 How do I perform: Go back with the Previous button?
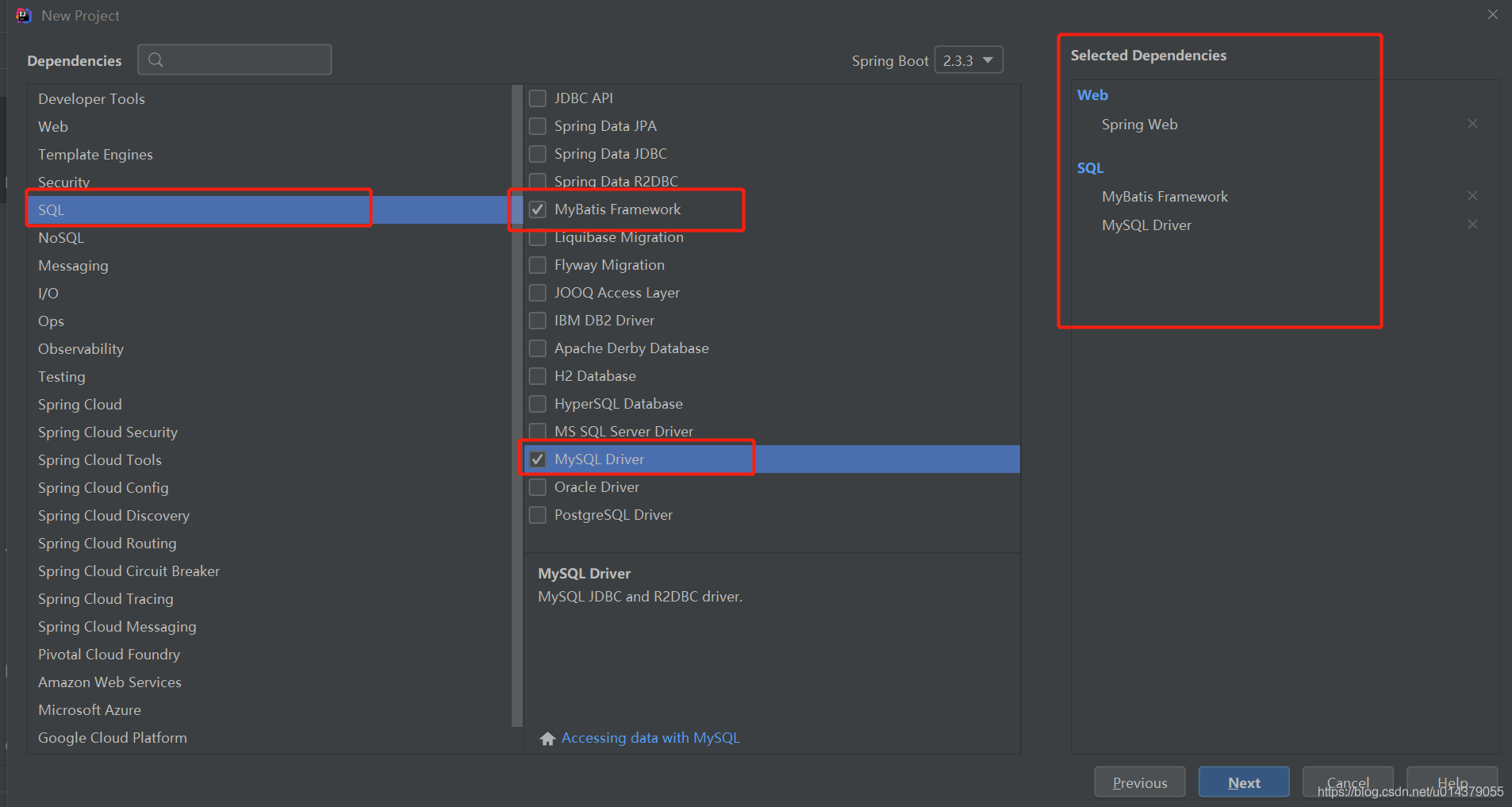pyautogui.click(x=1140, y=782)
